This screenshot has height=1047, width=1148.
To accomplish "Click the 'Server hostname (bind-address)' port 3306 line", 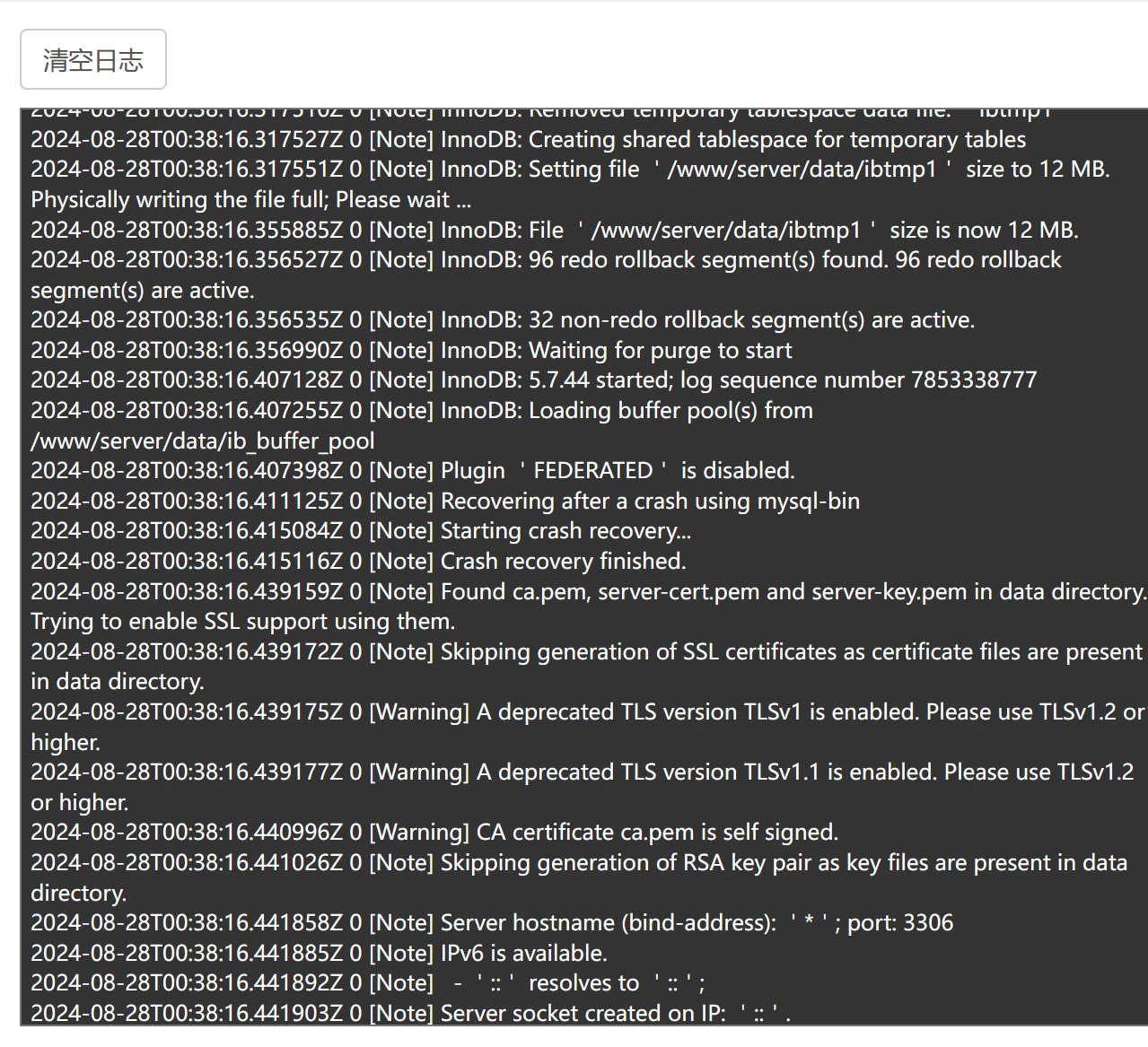I will pyautogui.click(x=492, y=923).
